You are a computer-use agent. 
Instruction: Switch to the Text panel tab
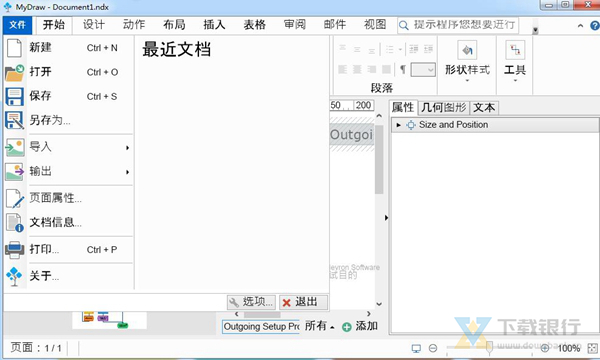point(484,108)
